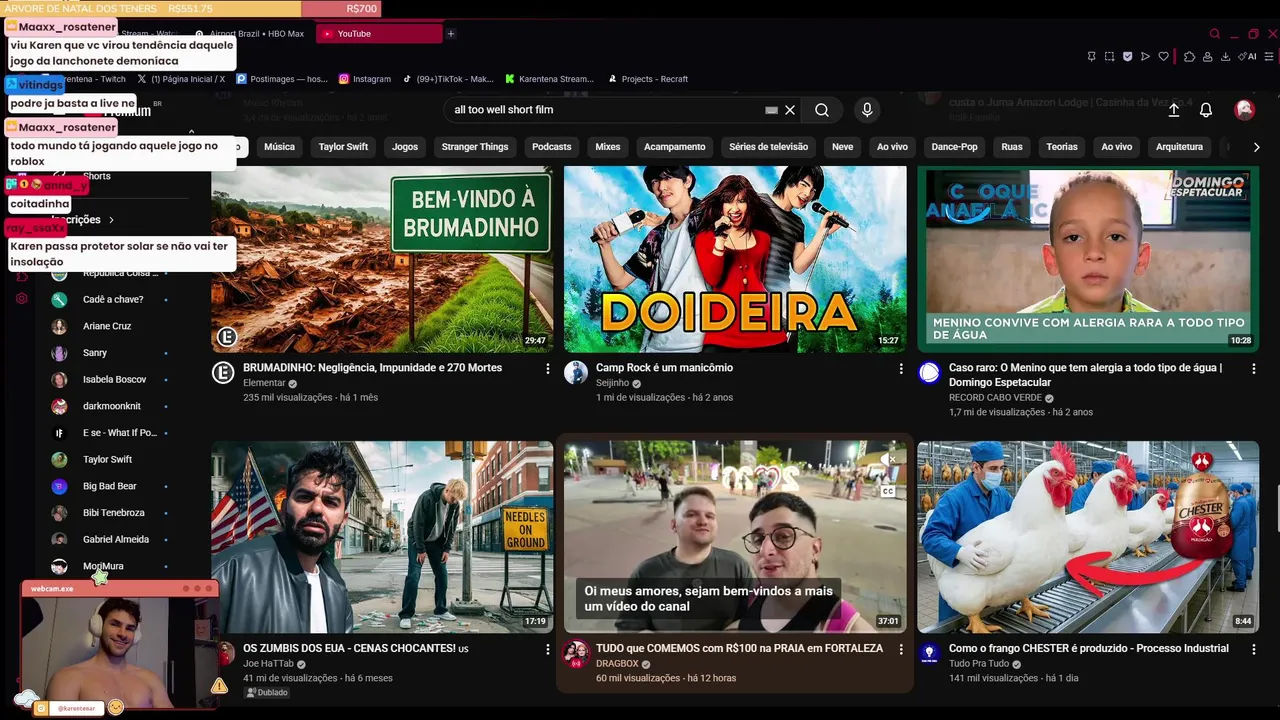
Task: Select the Música filter chip
Action: [x=279, y=147]
